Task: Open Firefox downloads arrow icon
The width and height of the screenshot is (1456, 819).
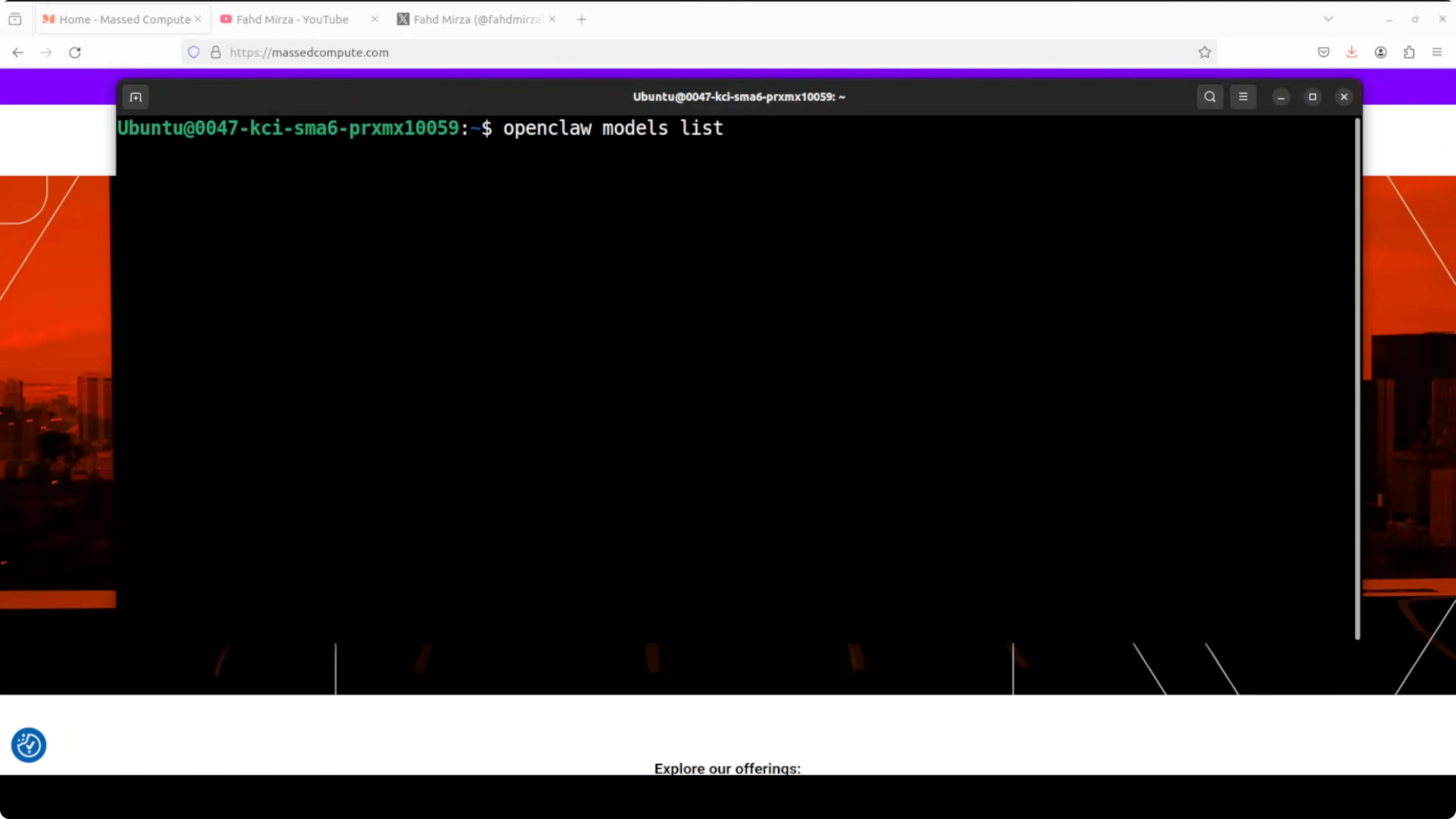Action: tap(1352, 53)
